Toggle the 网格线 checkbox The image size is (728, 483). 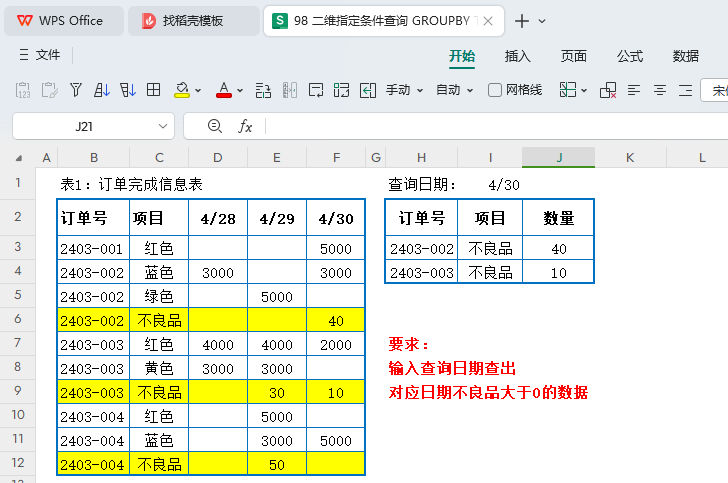pos(495,90)
